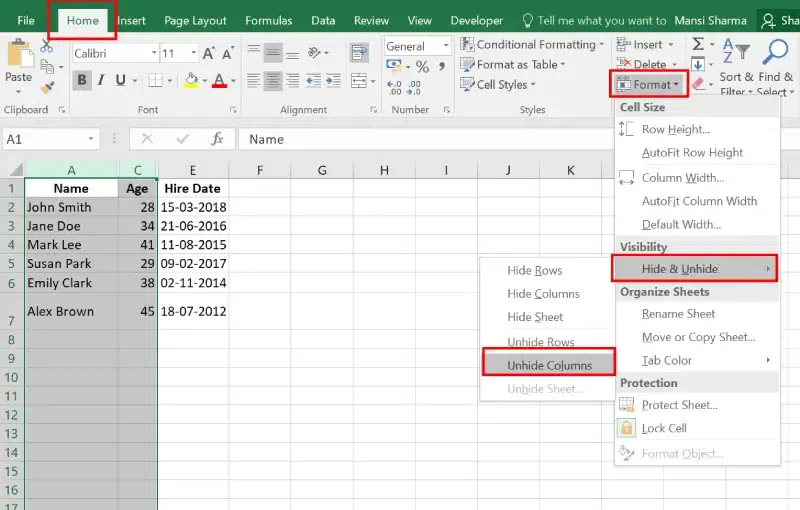This screenshot has width=800, height=510.
Task: Open Tab Color submenu
Action: pos(697,360)
